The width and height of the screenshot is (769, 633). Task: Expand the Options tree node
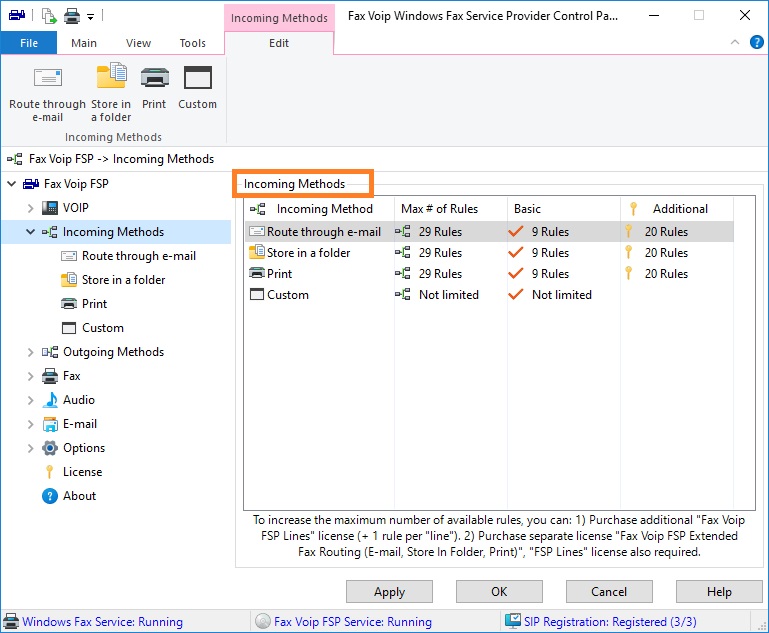tap(30, 448)
